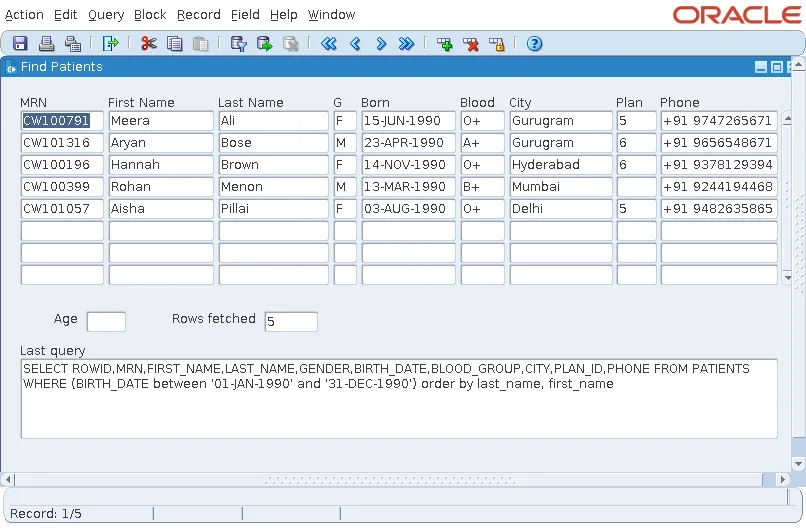
Task: Select MRN cell CW100399
Action: pyautogui.click(x=62, y=187)
